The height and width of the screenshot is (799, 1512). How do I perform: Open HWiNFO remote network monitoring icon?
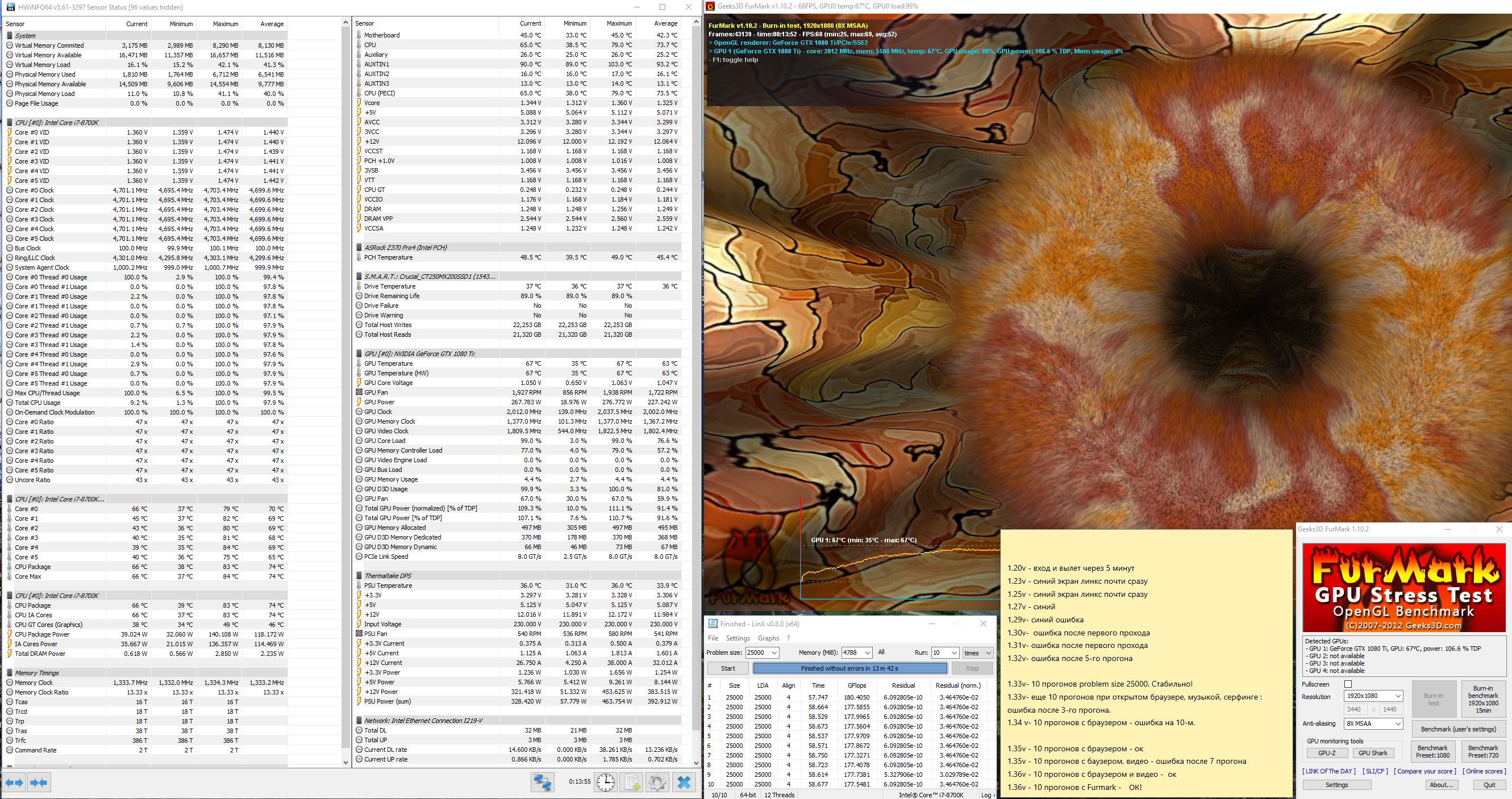click(x=542, y=782)
